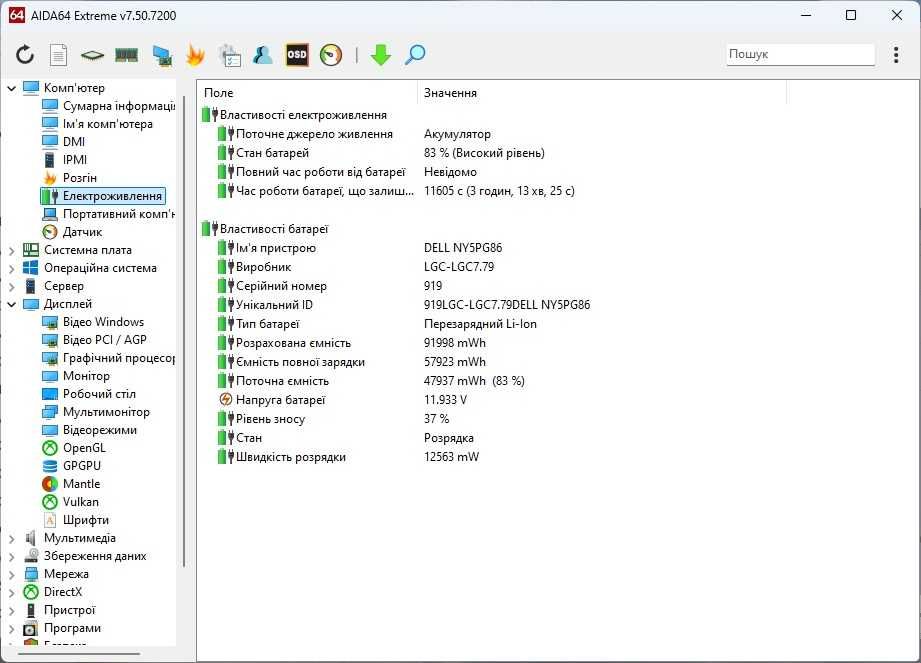Expand the Програми tree node
This screenshot has width=921, height=663.
[x=11, y=628]
